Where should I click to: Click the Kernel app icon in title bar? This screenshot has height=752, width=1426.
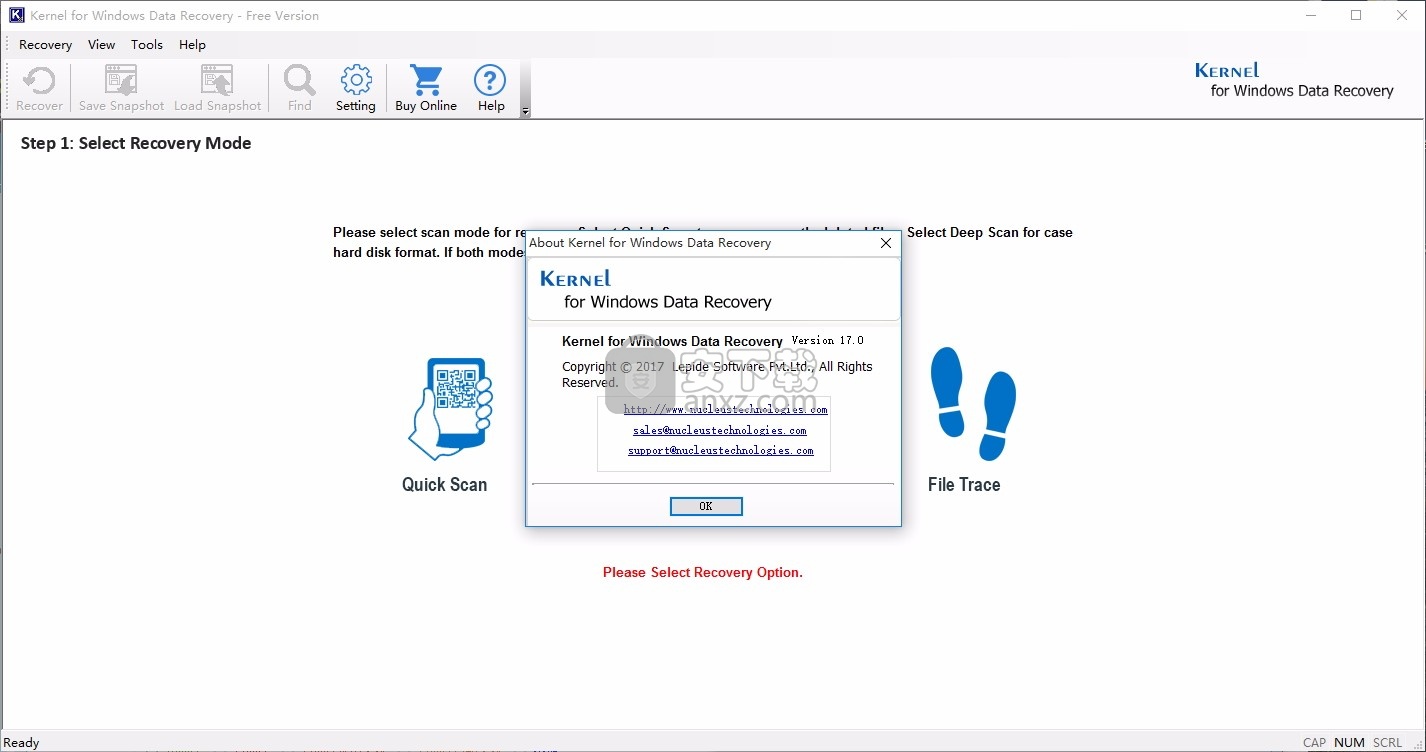tap(16, 15)
